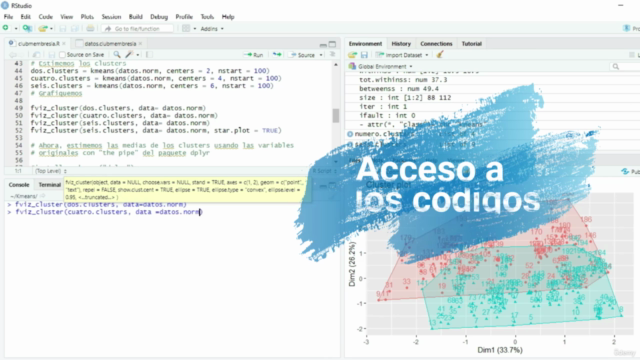Click code line 52 with star.plot = TRUE
The width and height of the screenshot is (640, 360).
(156, 130)
